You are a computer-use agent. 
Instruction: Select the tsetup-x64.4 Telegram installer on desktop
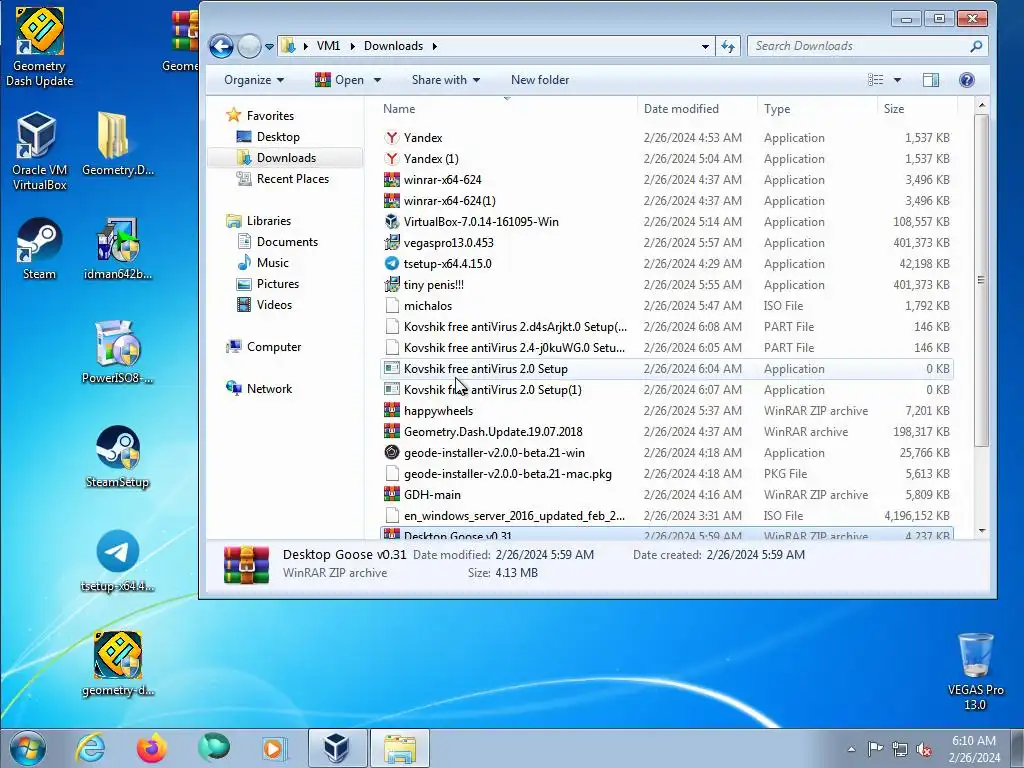tap(118, 562)
